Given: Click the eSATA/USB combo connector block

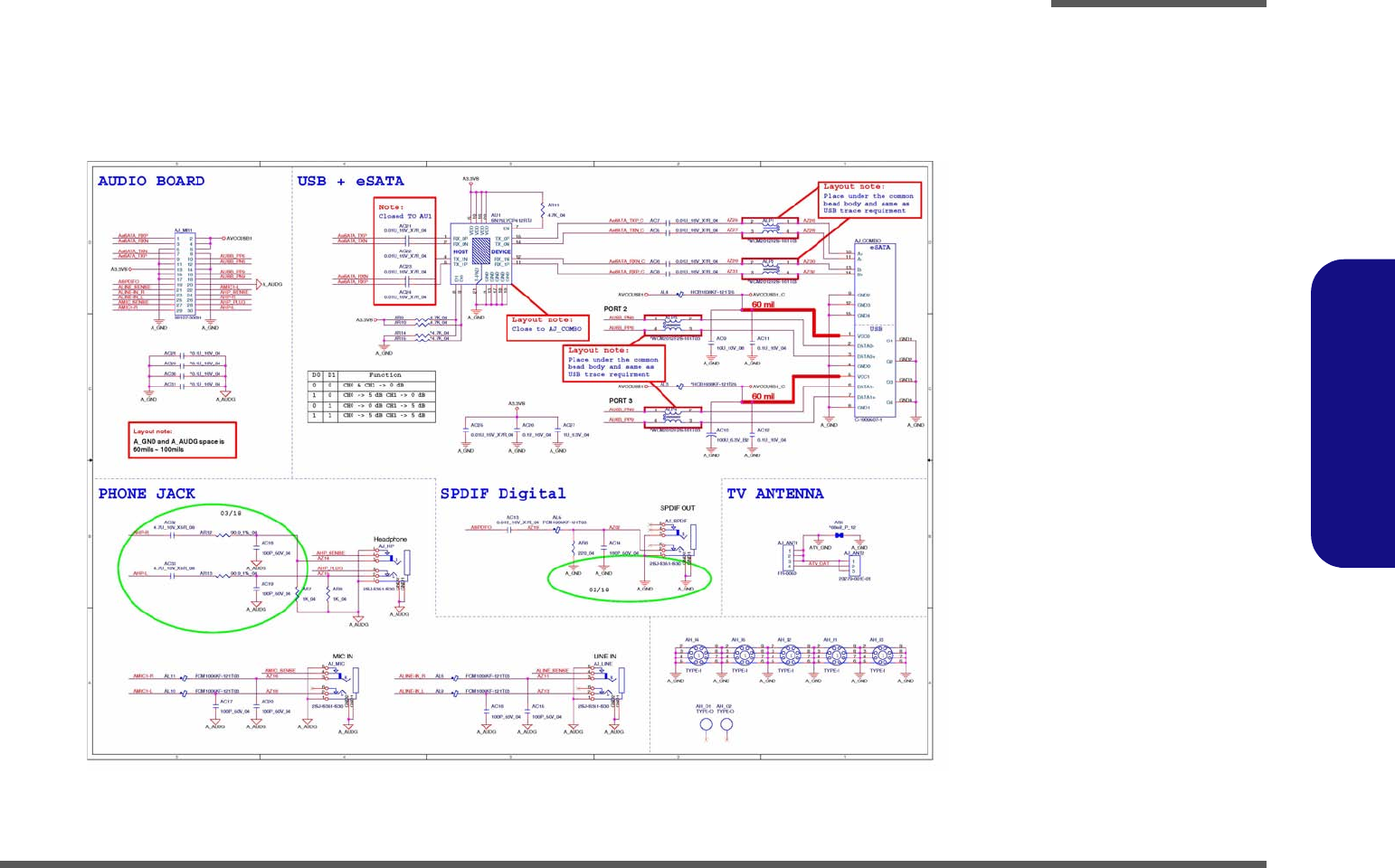Looking at the screenshot, I should (x=874, y=331).
